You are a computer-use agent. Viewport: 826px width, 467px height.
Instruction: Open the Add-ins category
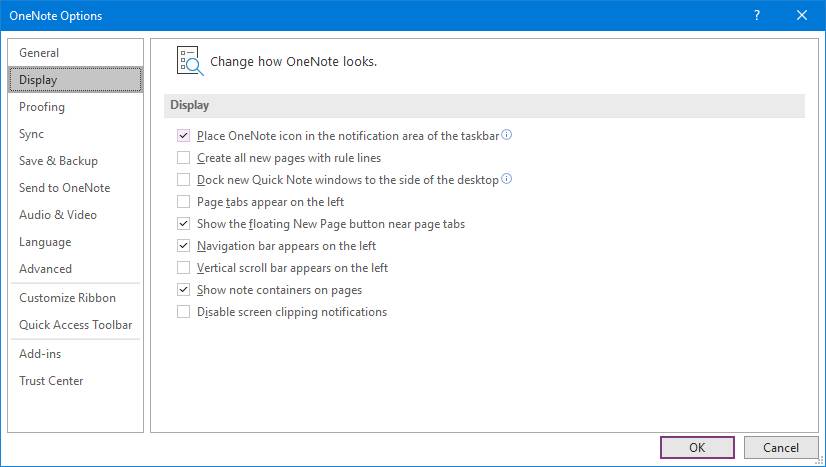tap(75, 354)
